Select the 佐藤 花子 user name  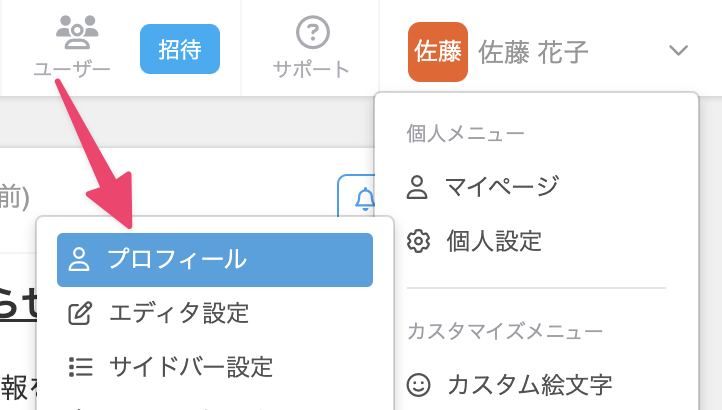(x=533, y=52)
